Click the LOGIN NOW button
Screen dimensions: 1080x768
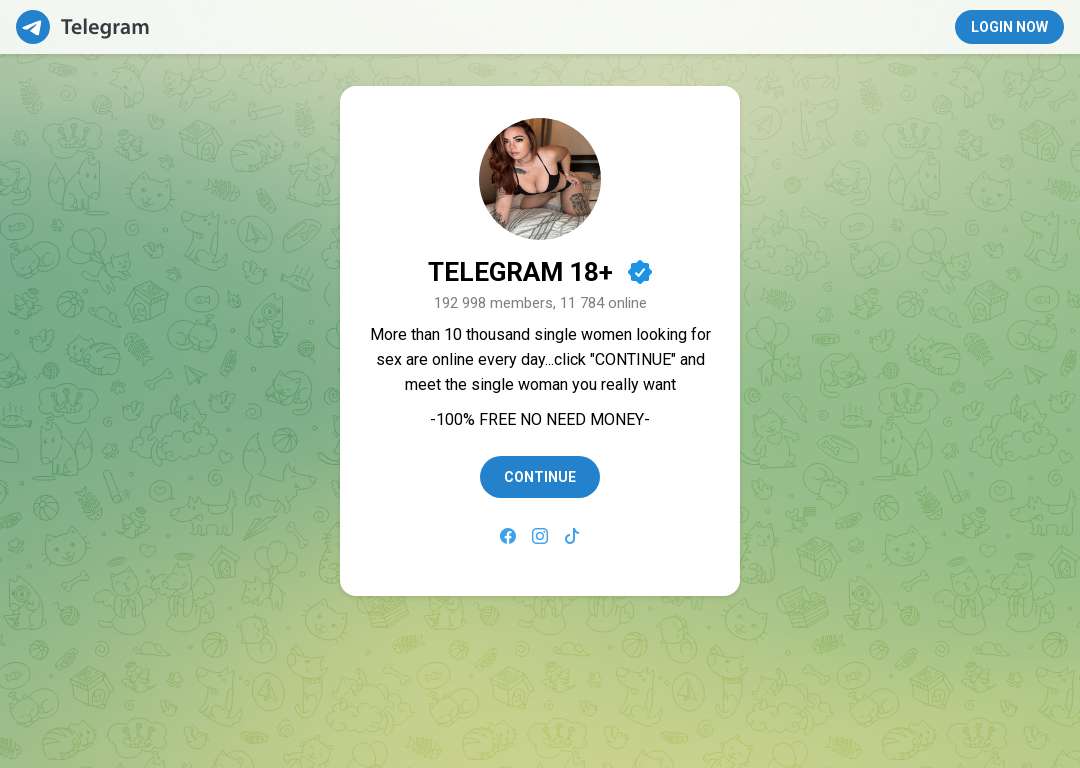tap(1009, 27)
